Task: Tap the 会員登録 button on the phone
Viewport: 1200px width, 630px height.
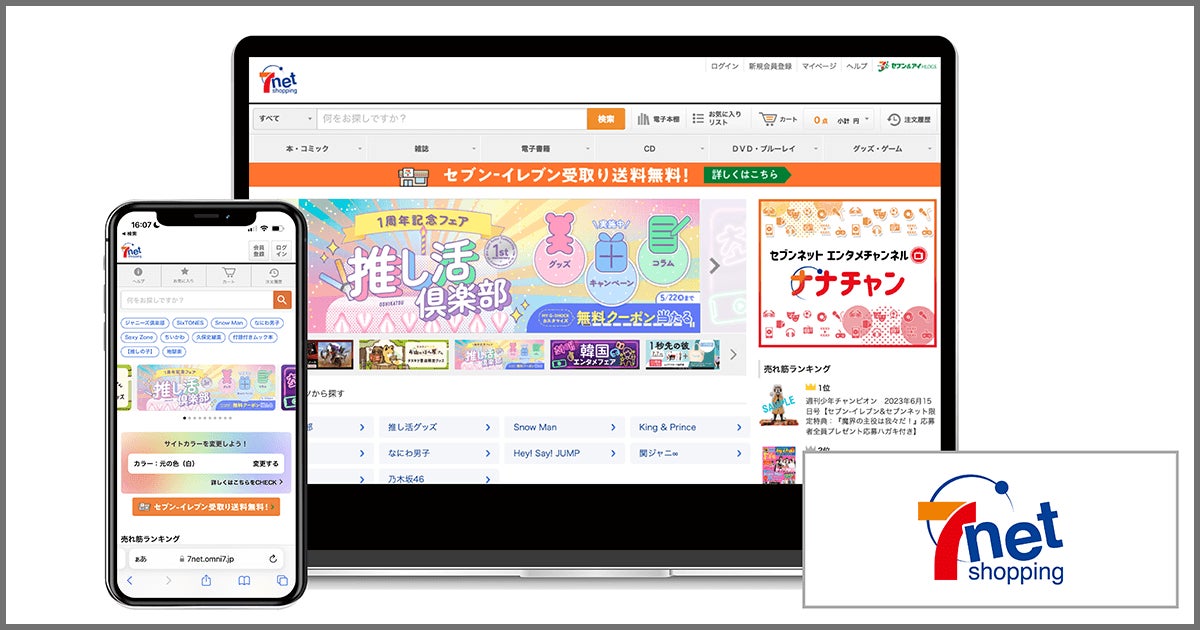Action: point(259,251)
